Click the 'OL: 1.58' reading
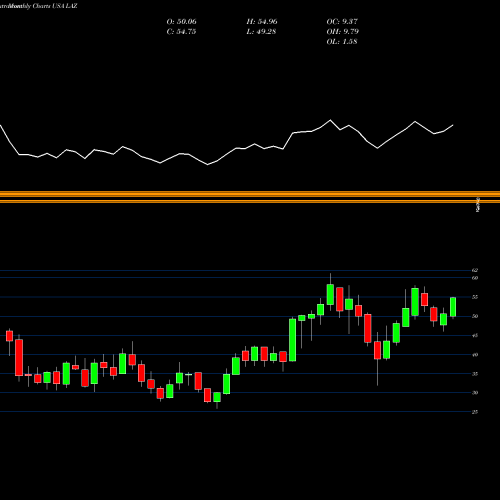 (x=342, y=42)
